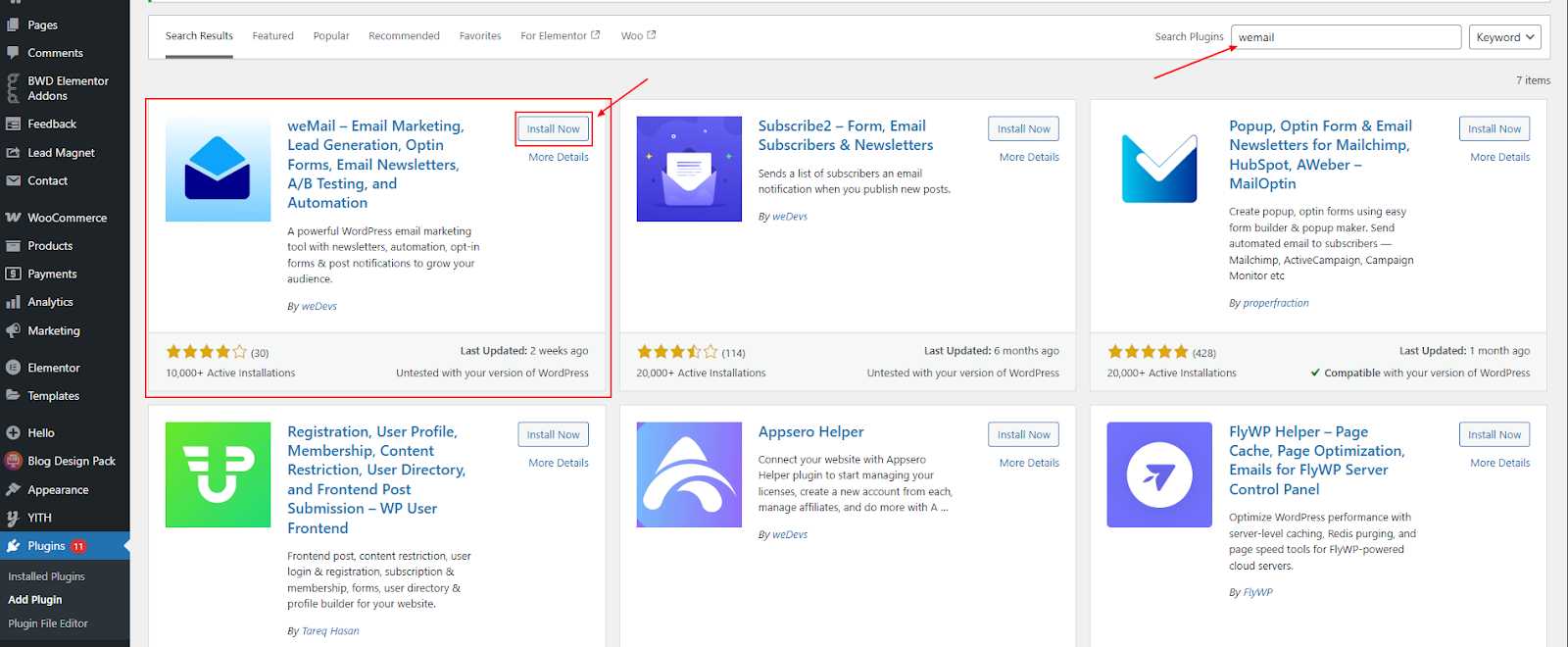Click the Marketing megaphone icon
The width and height of the screenshot is (1568, 647).
coord(13,331)
